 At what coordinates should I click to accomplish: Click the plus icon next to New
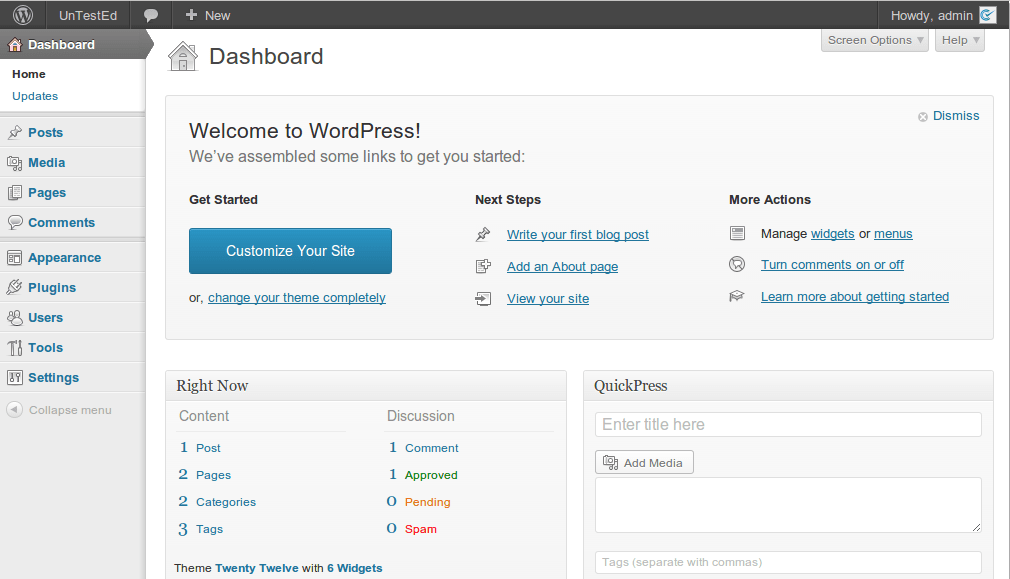coord(191,15)
